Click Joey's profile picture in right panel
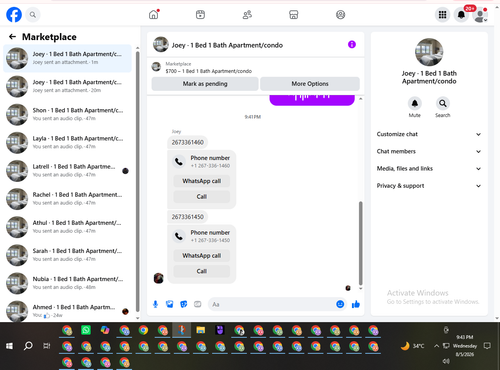Image resolution: width=500 pixels, height=370 pixels. 429,52
